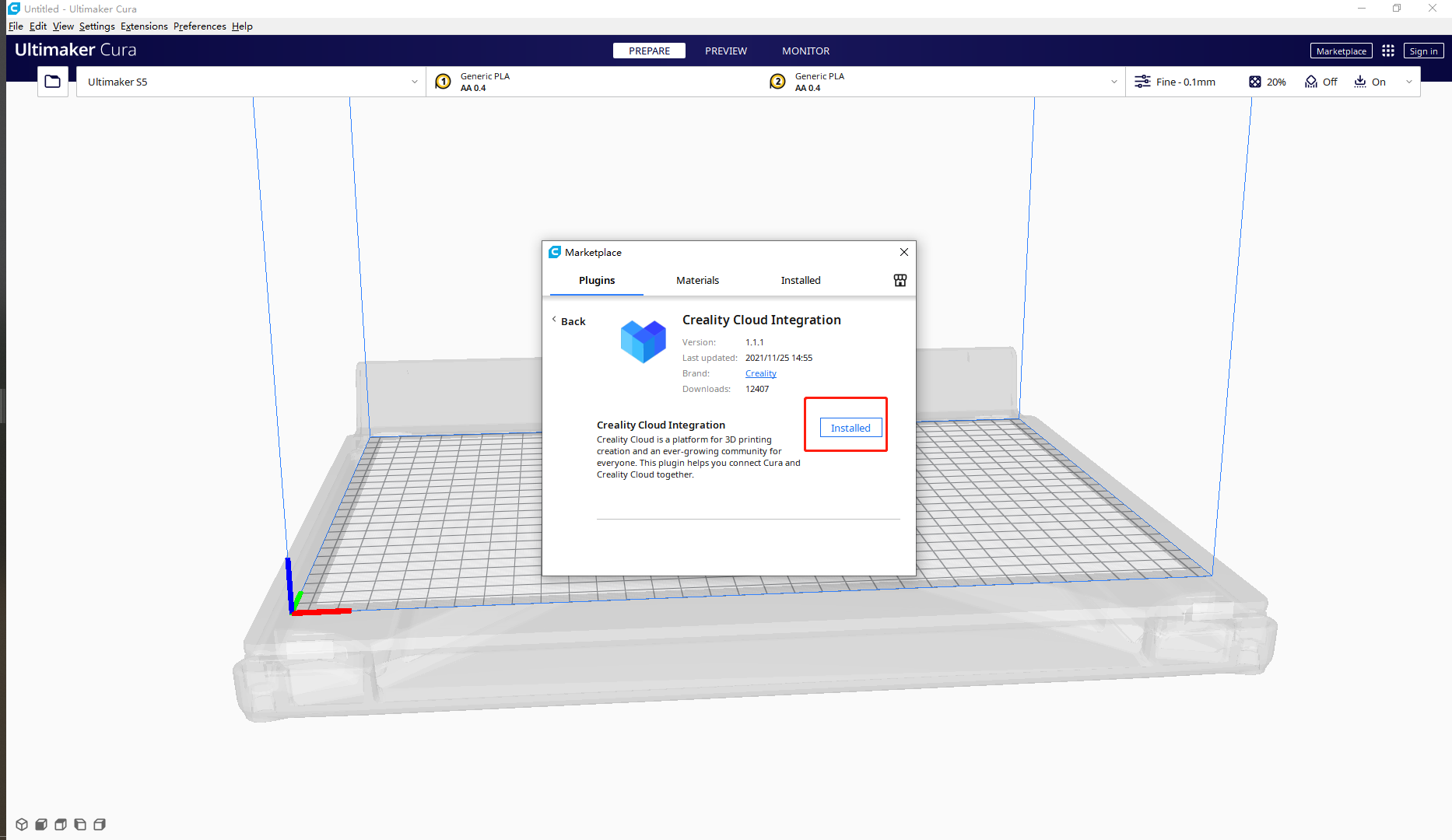Viewport: 1452px width, 840px height.
Task: Click the Marketplace button in header
Action: 1341,51
